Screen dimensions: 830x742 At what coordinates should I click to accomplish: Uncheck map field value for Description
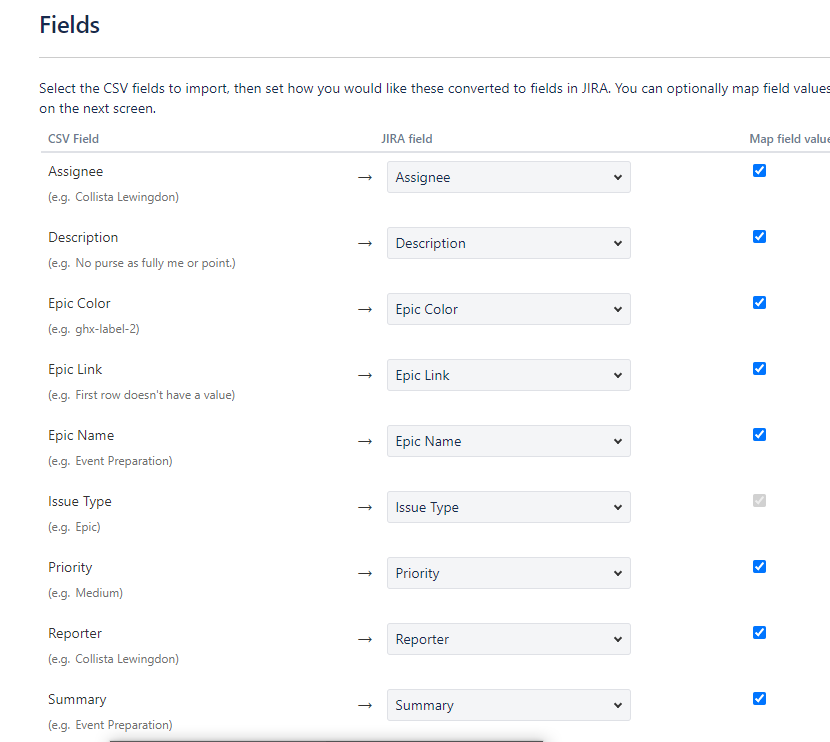(x=759, y=237)
